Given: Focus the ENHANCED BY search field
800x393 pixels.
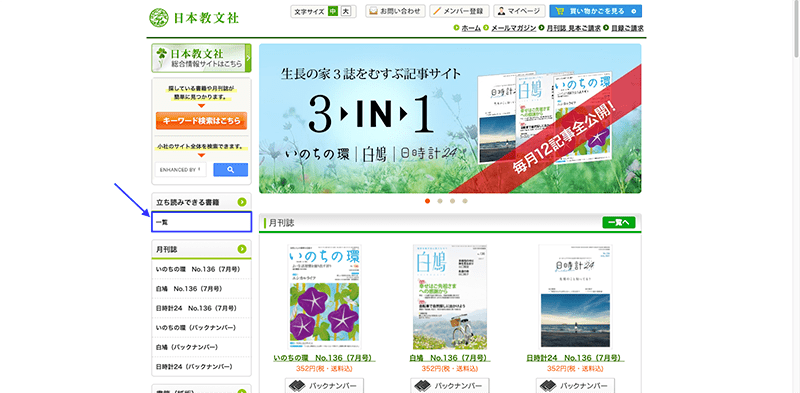Looking at the screenshot, I should pos(181,169).
